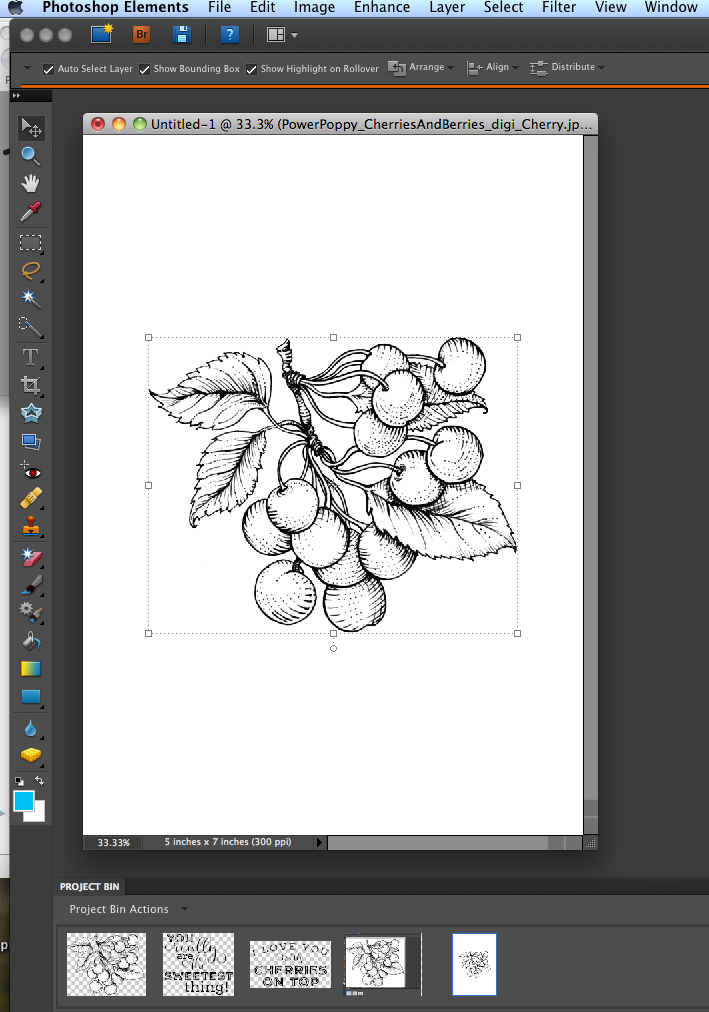Screen dimensions: 709x1012
Task: Click the Save floppy disk icon
Action: click(x=182, y=34)
